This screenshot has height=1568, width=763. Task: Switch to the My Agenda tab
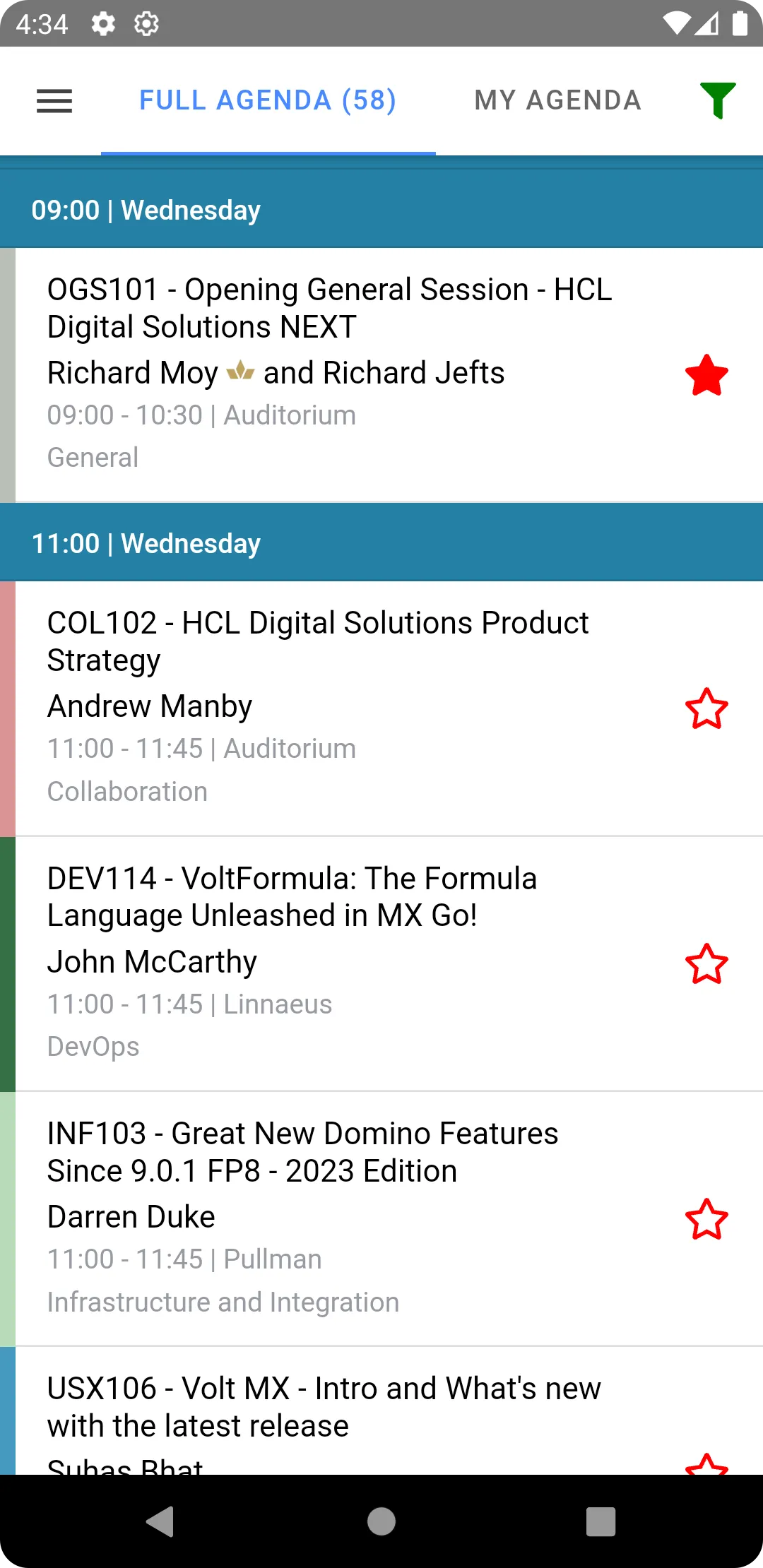coord(557,100)
